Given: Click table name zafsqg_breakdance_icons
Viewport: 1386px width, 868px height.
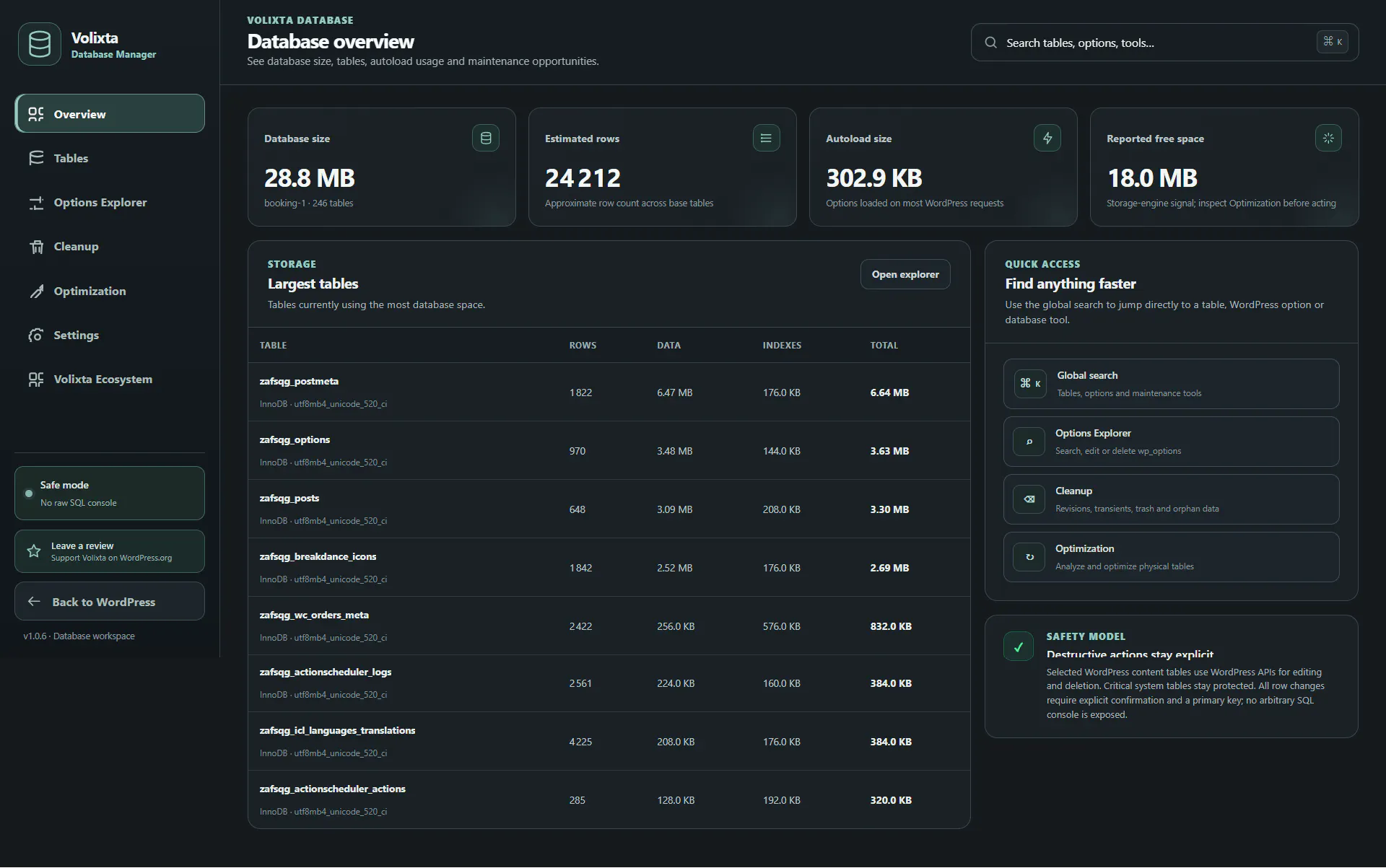Looking at the screenshot, I should [x=318, y=556].
